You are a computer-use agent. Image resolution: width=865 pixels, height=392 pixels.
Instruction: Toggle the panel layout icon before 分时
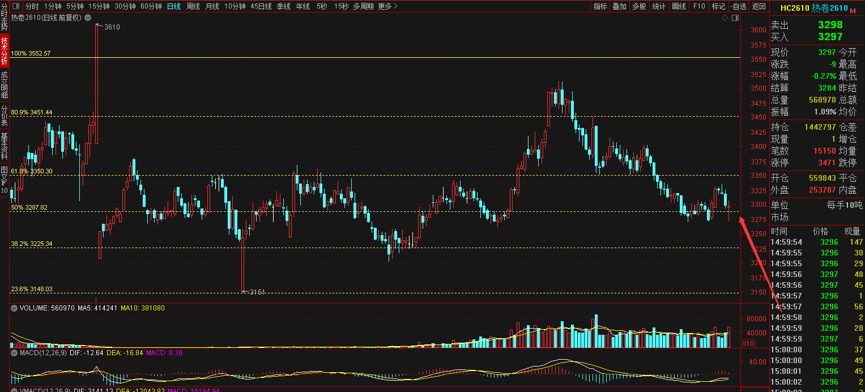[15, 7]
